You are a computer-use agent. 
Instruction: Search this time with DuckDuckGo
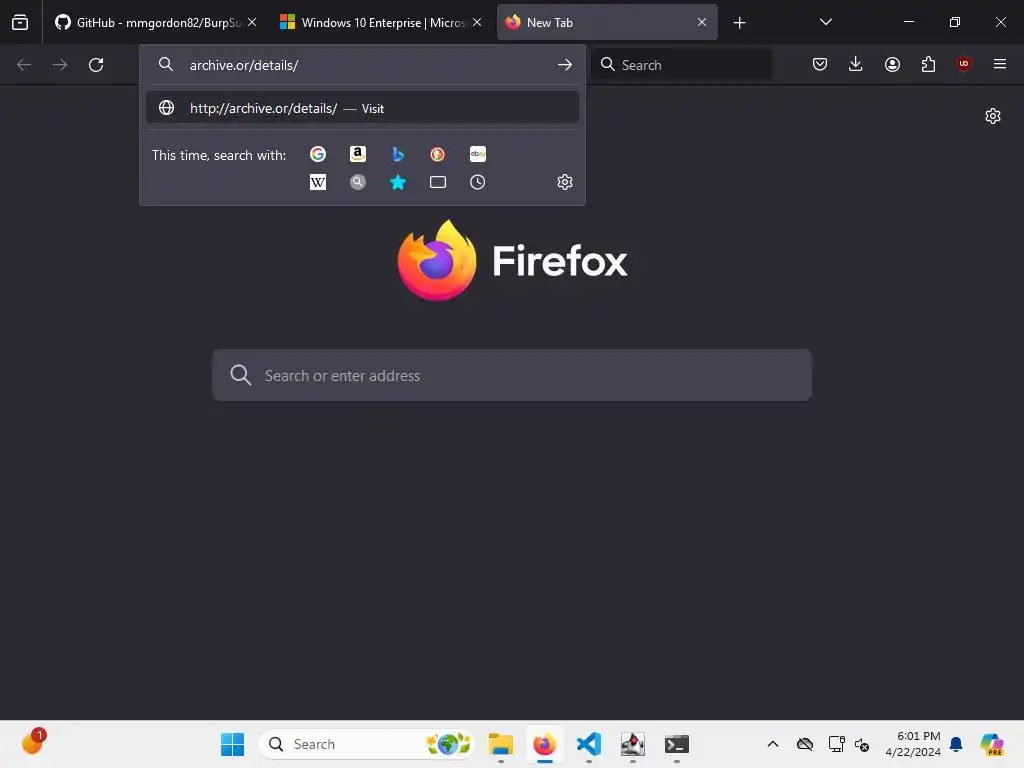[438, 154]
